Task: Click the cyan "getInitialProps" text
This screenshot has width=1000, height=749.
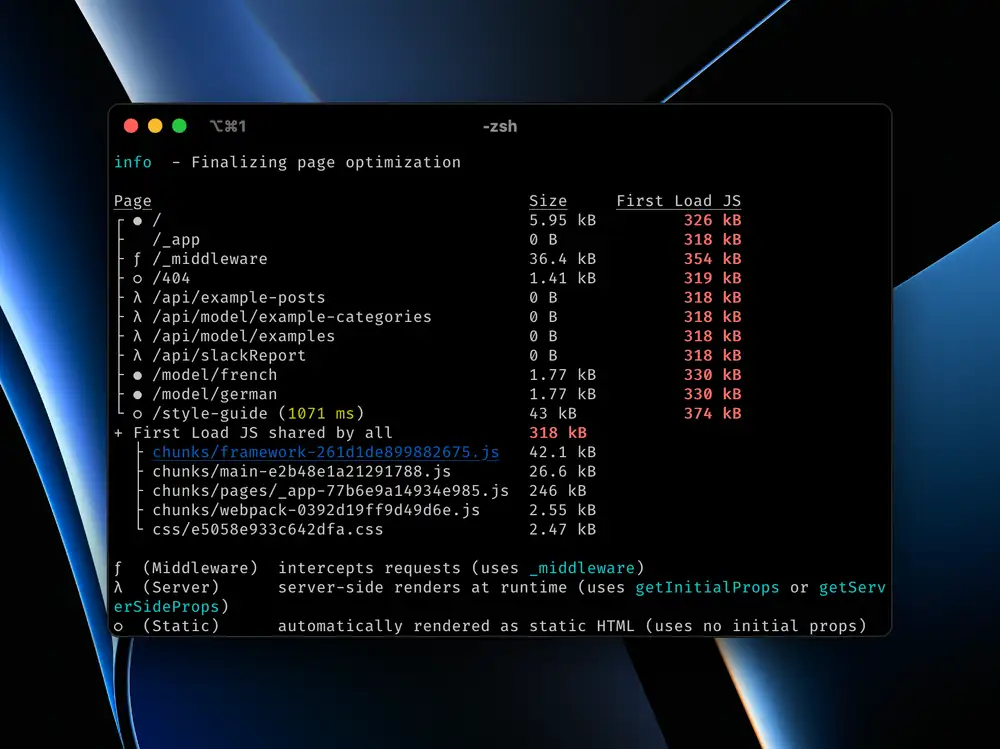Action: tap(707, 587)
